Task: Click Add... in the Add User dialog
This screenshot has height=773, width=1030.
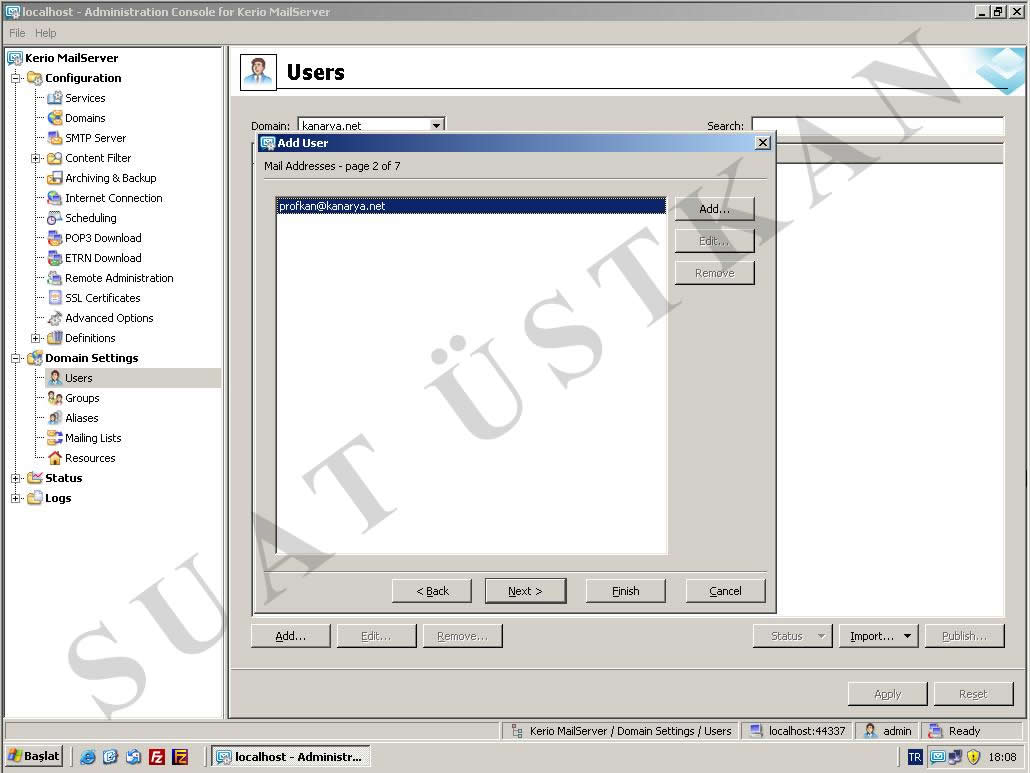Action: (x=715, y=209)
